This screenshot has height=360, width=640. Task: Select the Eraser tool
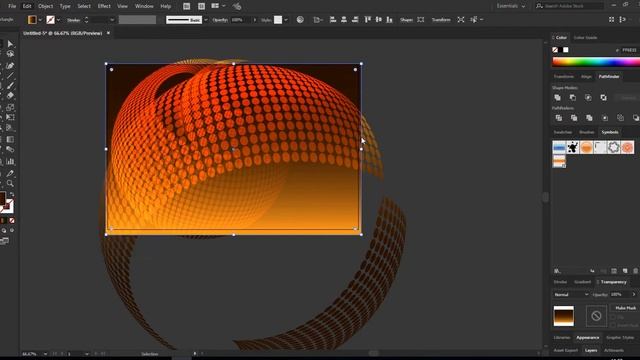(x=10, y=96)
